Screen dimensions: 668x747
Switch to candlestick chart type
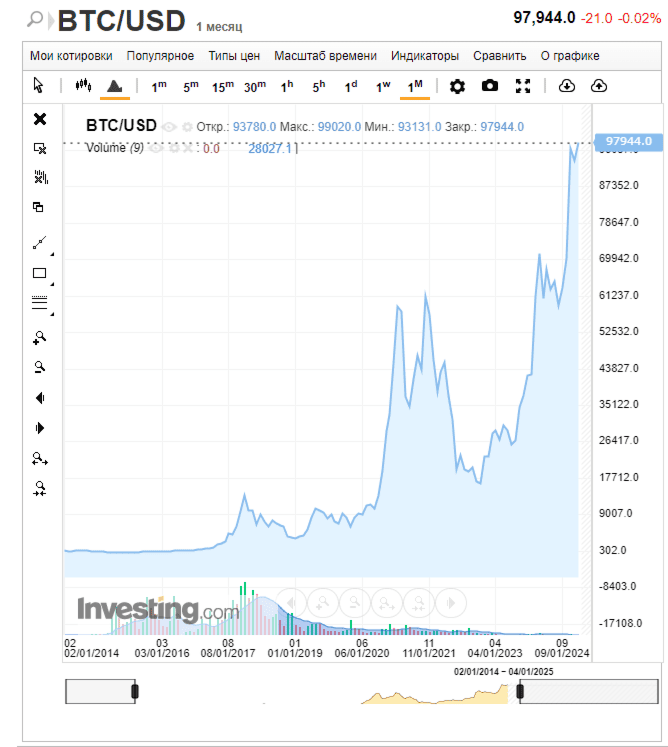83,85
